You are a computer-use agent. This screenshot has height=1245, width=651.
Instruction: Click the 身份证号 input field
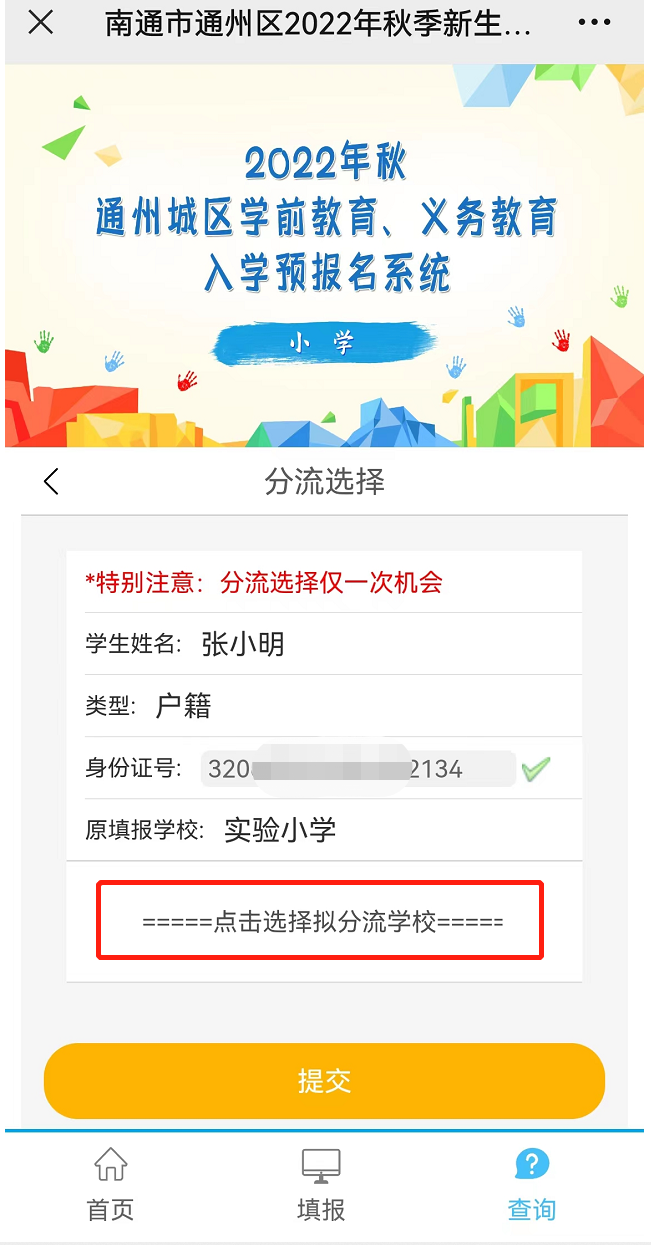[358, 769]
